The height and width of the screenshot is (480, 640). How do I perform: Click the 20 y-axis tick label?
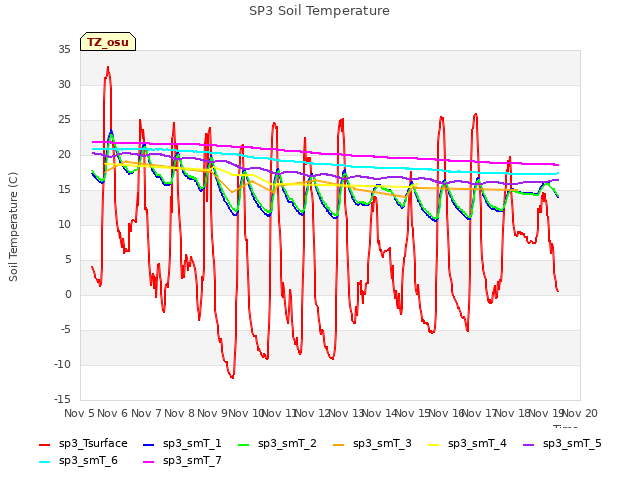point(64,154)
